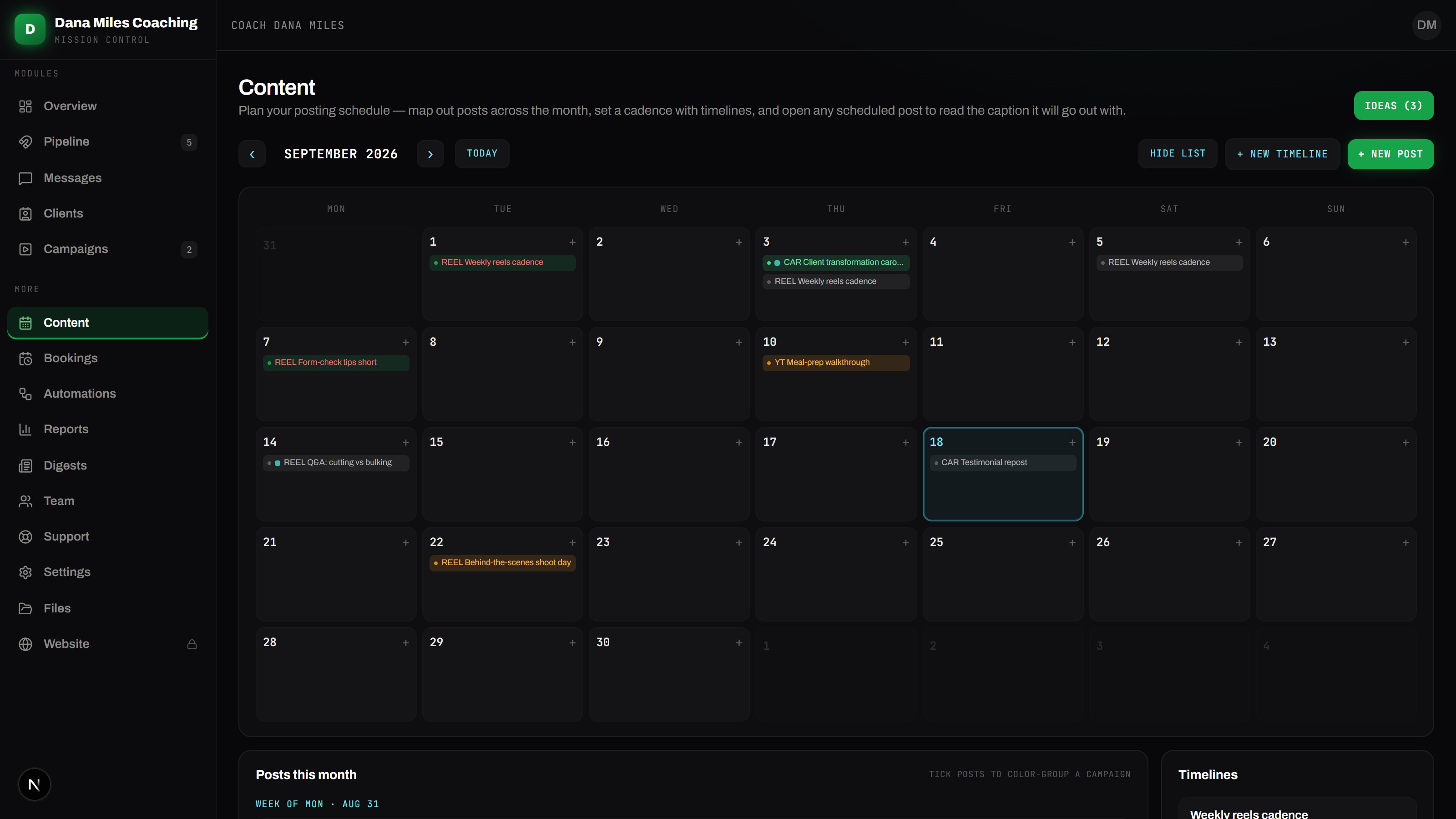Add a post on September 25
This screenshot has height=819, width=1456.
(1072, 543)
